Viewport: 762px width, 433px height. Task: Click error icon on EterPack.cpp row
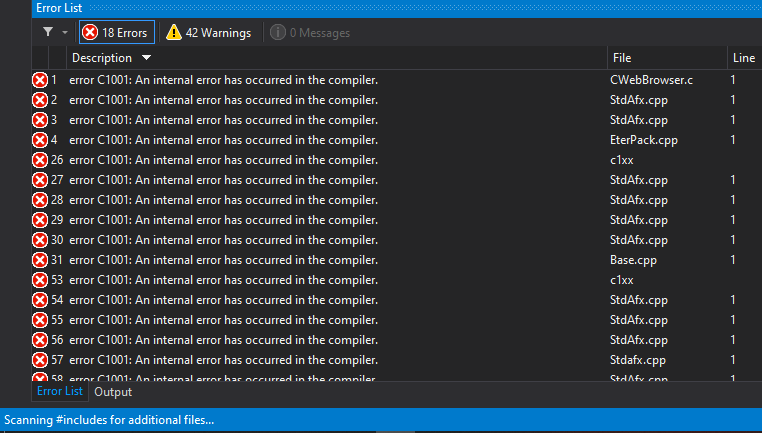(x=40, y=140)
